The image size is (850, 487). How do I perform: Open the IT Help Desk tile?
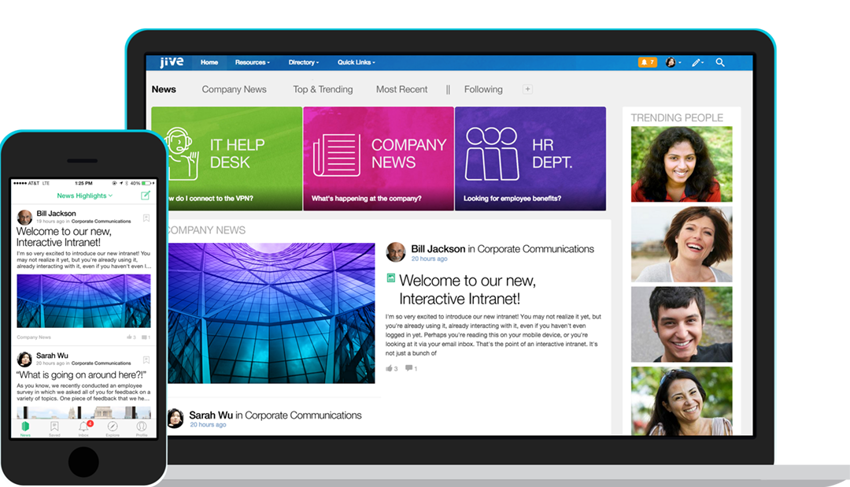(226, 158)
